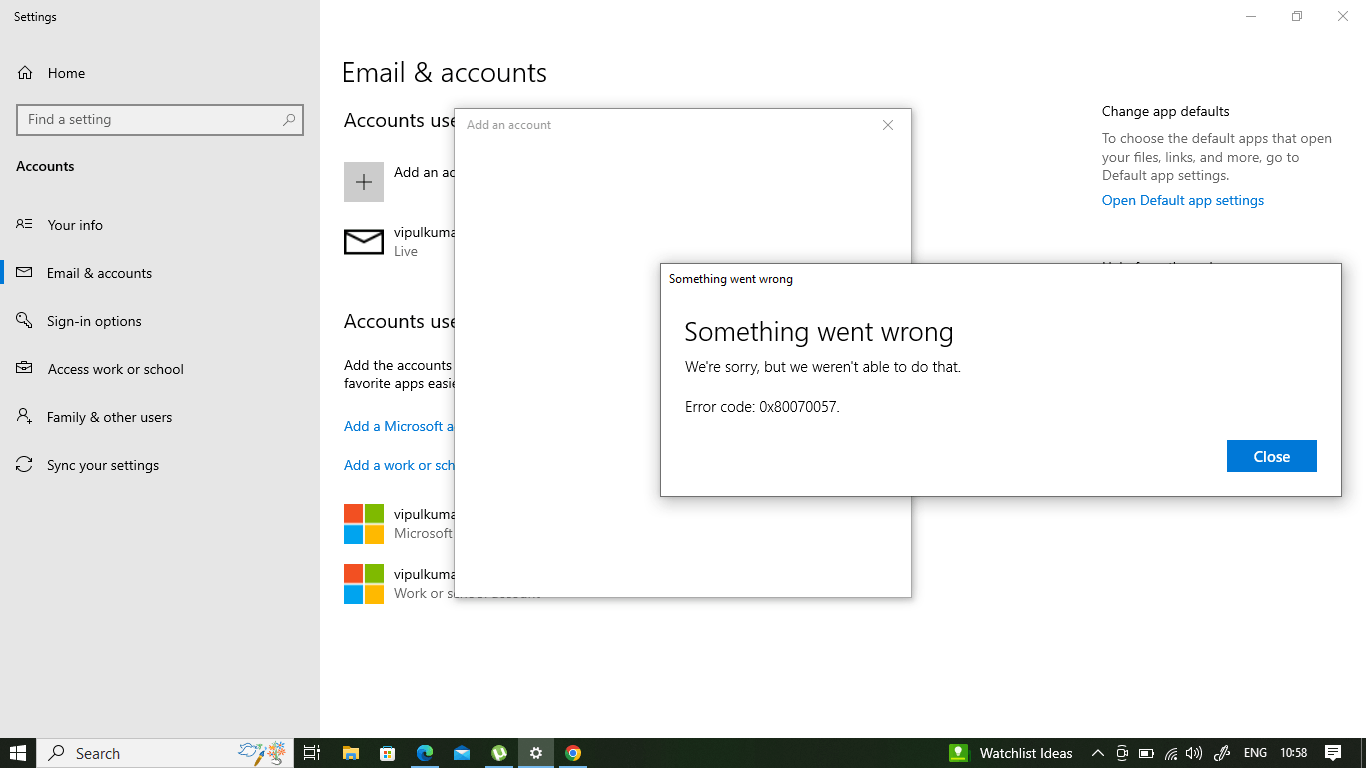Click in the Find a setting search box
This screenshot has width=1366, height=768.
click(160, 119)
